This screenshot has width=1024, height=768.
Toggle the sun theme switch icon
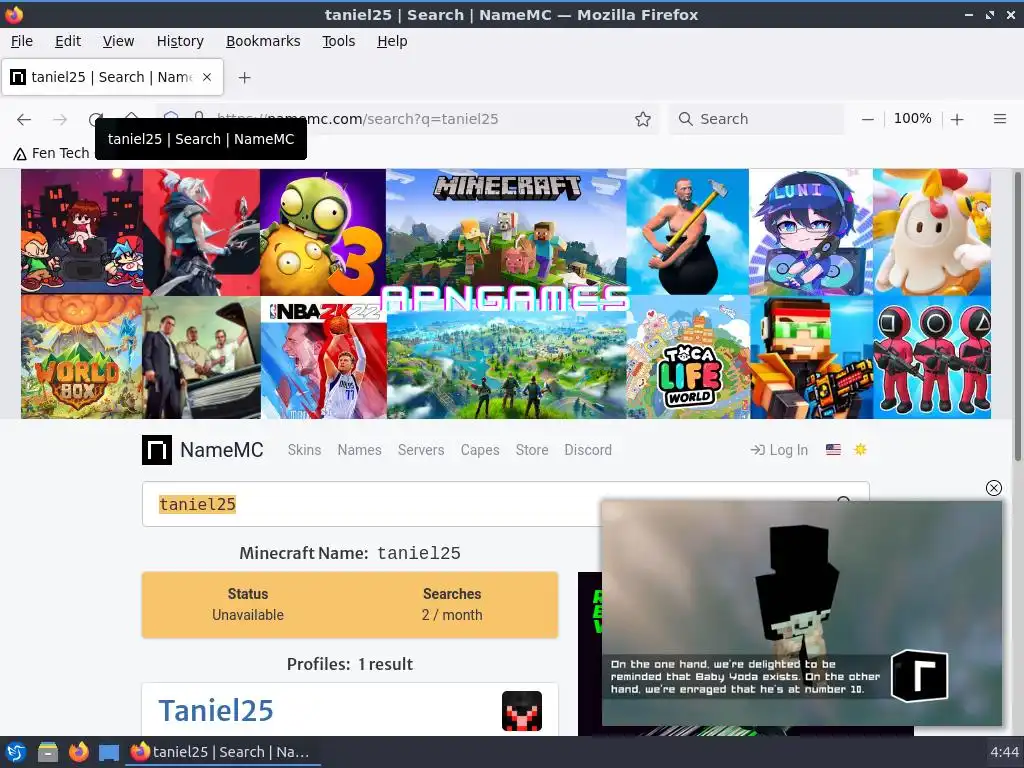click(860, 449)
